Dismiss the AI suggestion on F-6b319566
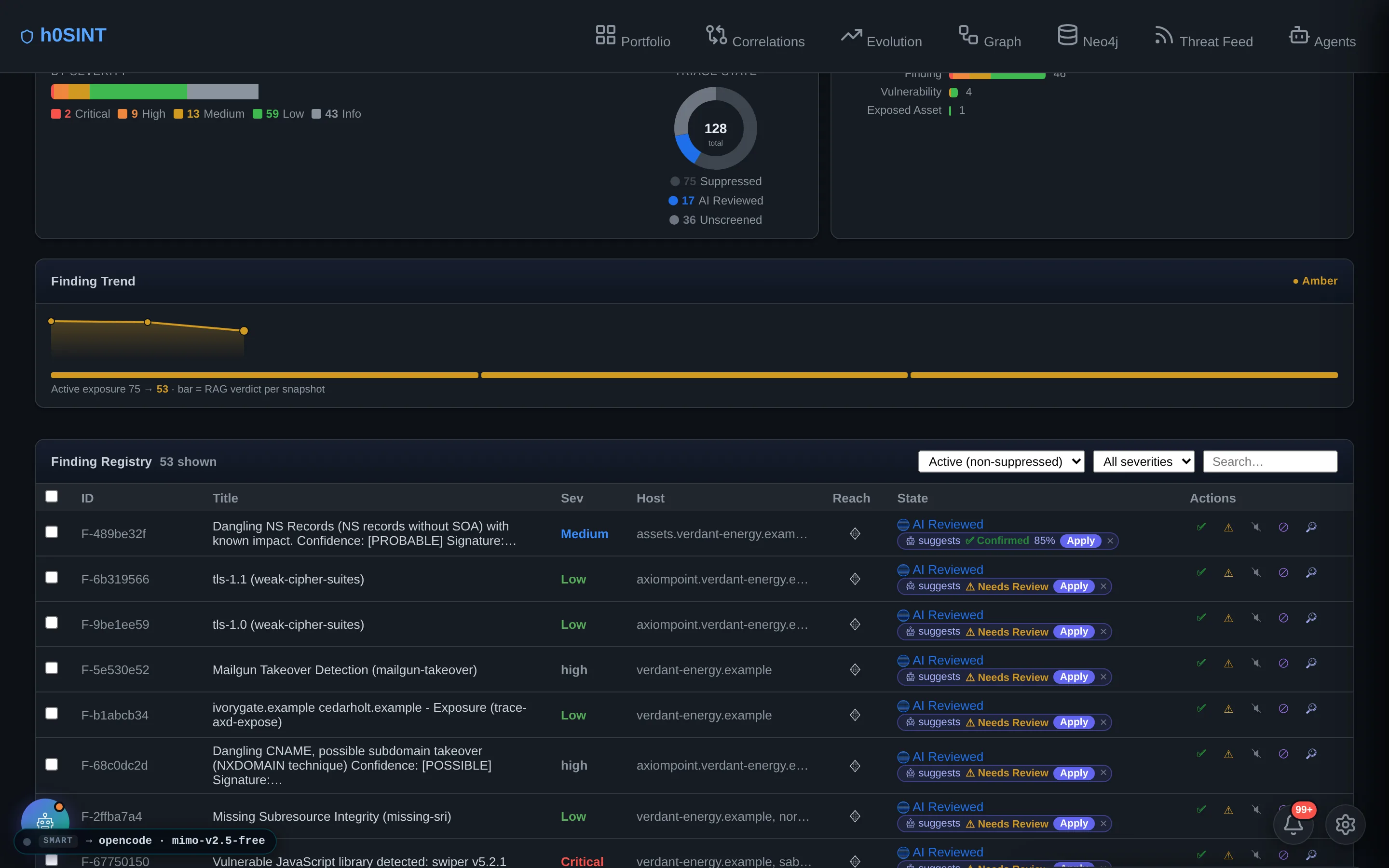1389x868 pixels. 1103,586
